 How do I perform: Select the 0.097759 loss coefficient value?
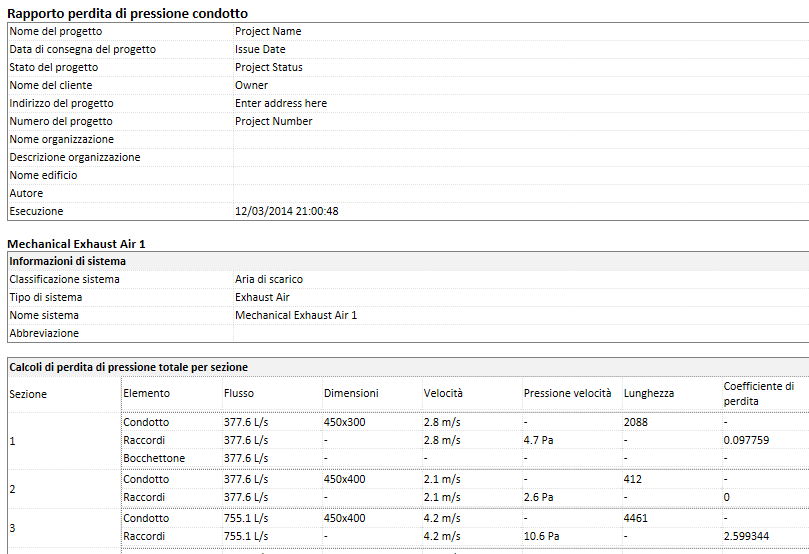click(748, 440)
